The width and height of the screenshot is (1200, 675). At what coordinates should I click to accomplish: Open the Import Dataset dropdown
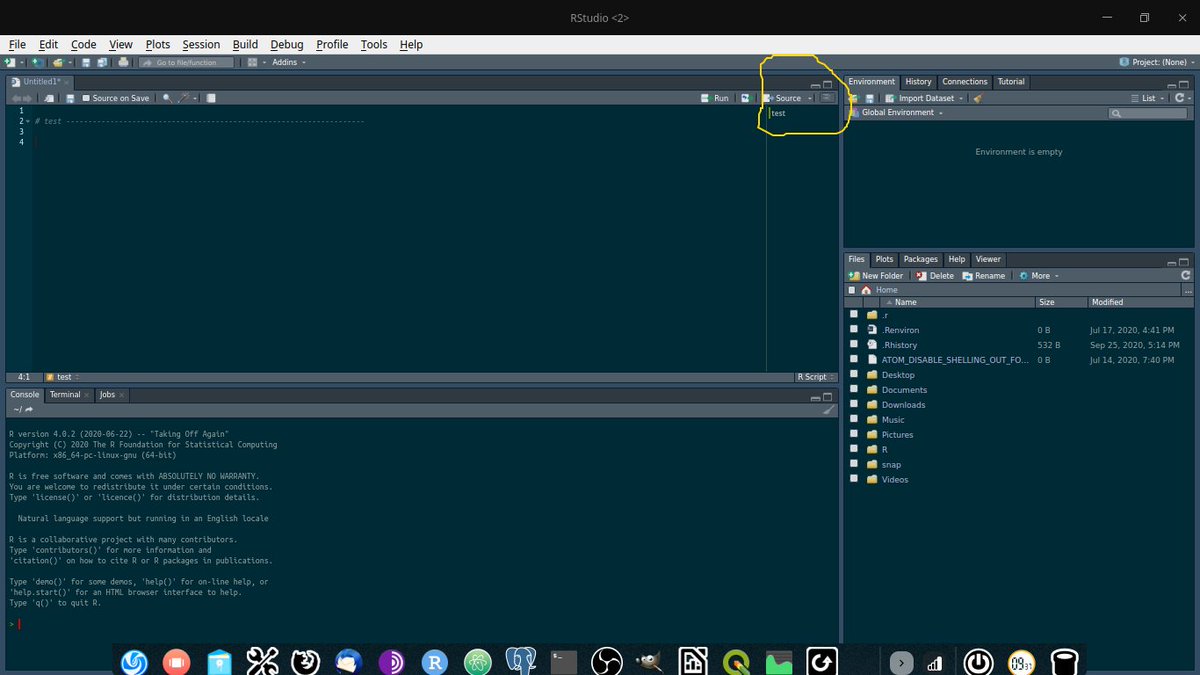(x=924, y=98)
